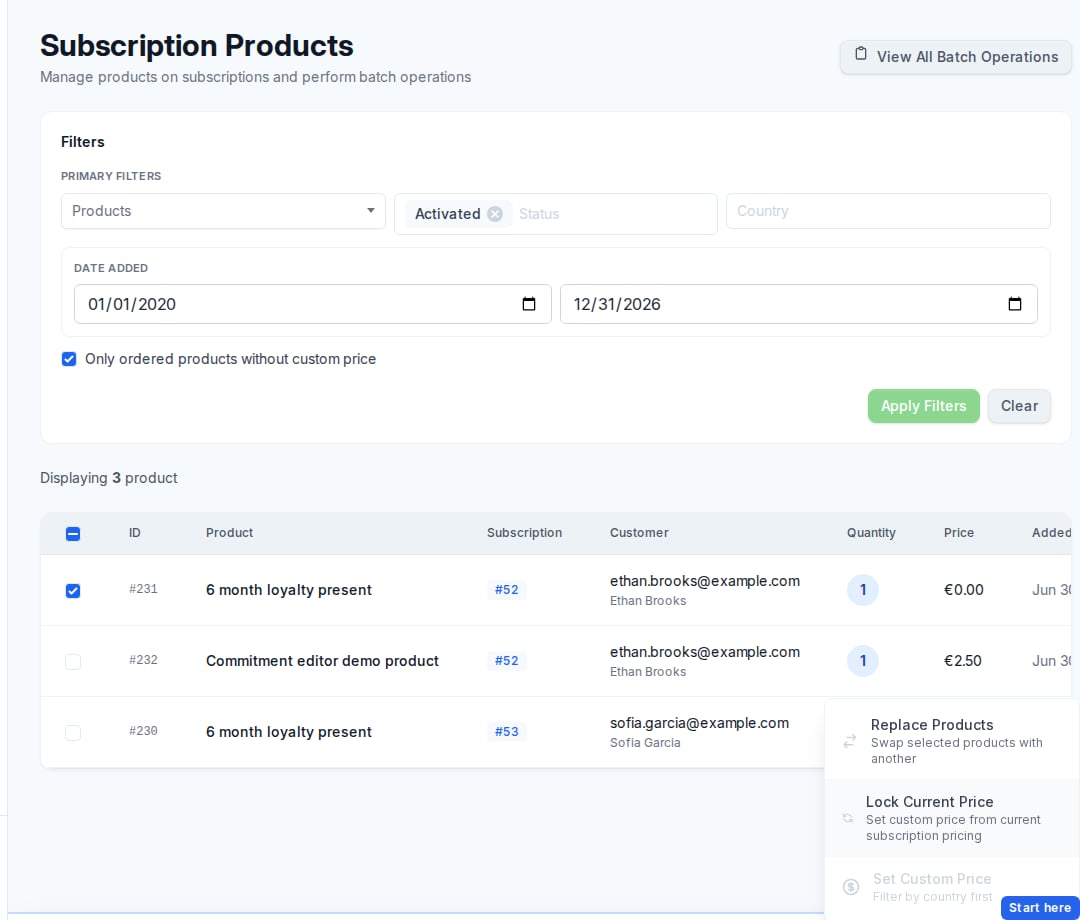Click the ID column header

tap(134, 533)
